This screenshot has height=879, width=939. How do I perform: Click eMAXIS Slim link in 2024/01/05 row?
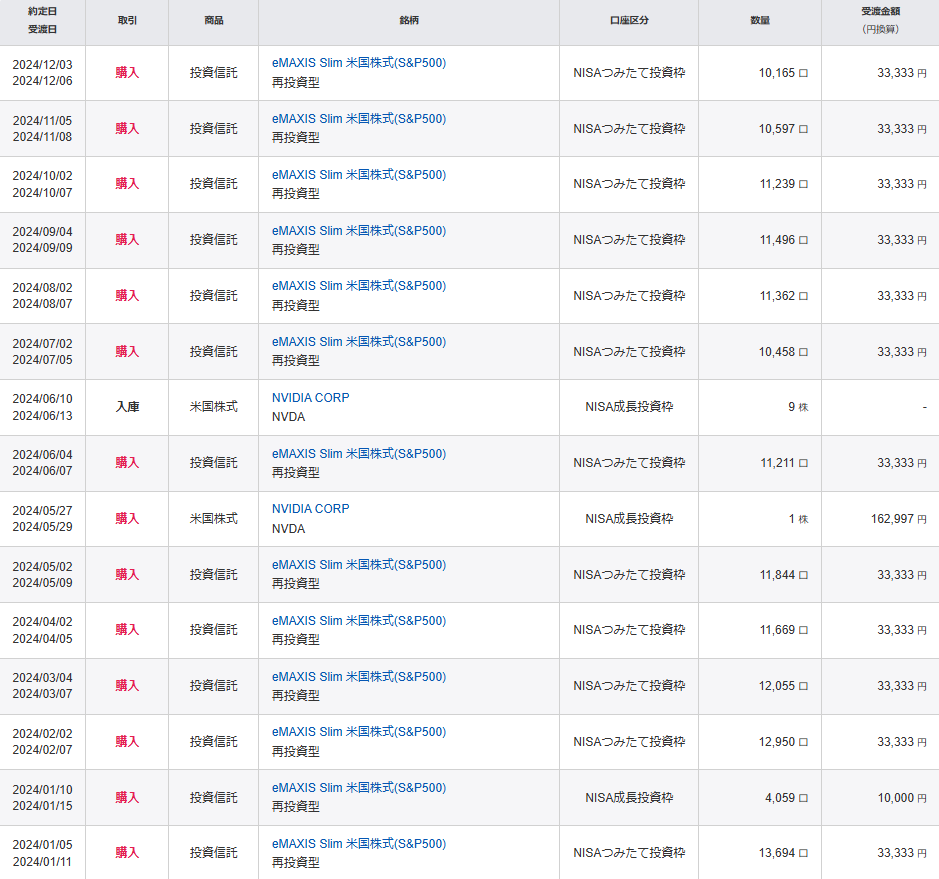(358, 844)
